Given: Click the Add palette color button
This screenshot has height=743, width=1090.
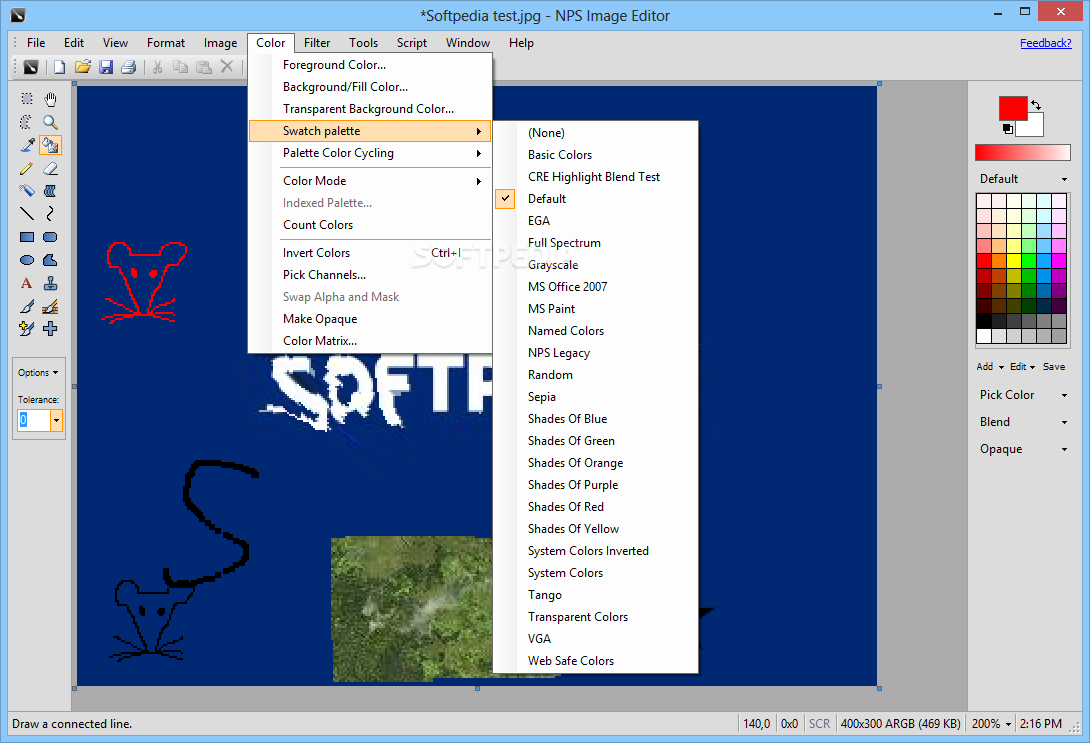Looking at the screenshot, I should click(x=984, y=367).
